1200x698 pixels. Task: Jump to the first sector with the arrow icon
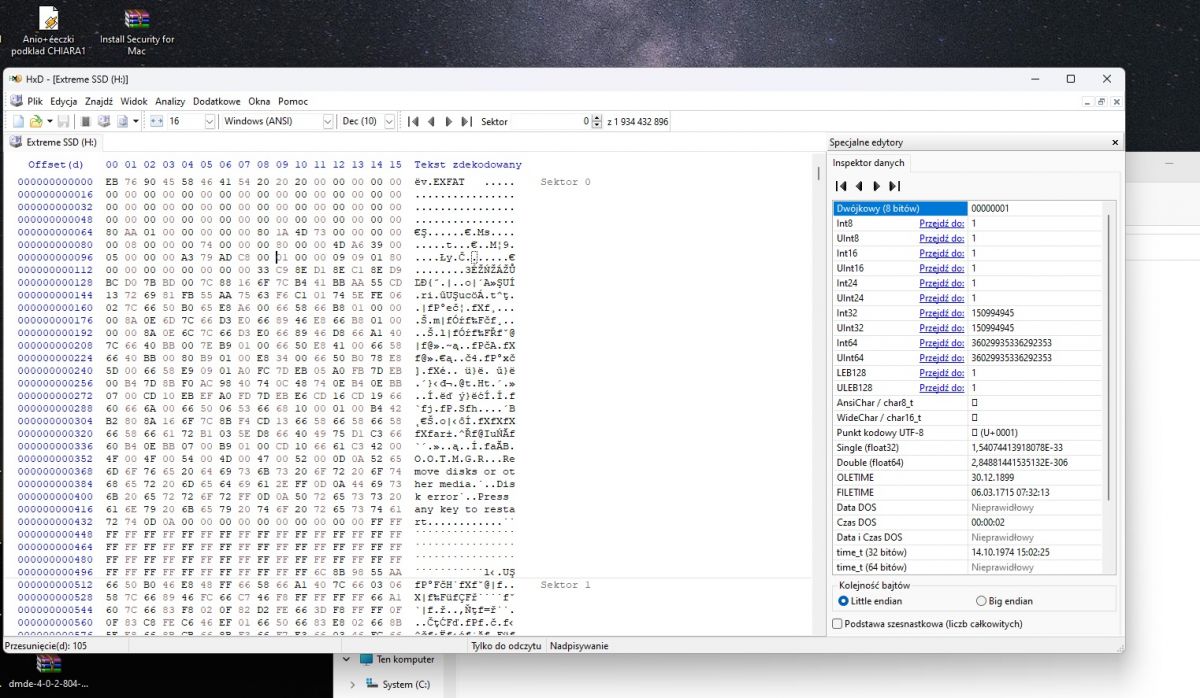[x=414, y=120]
